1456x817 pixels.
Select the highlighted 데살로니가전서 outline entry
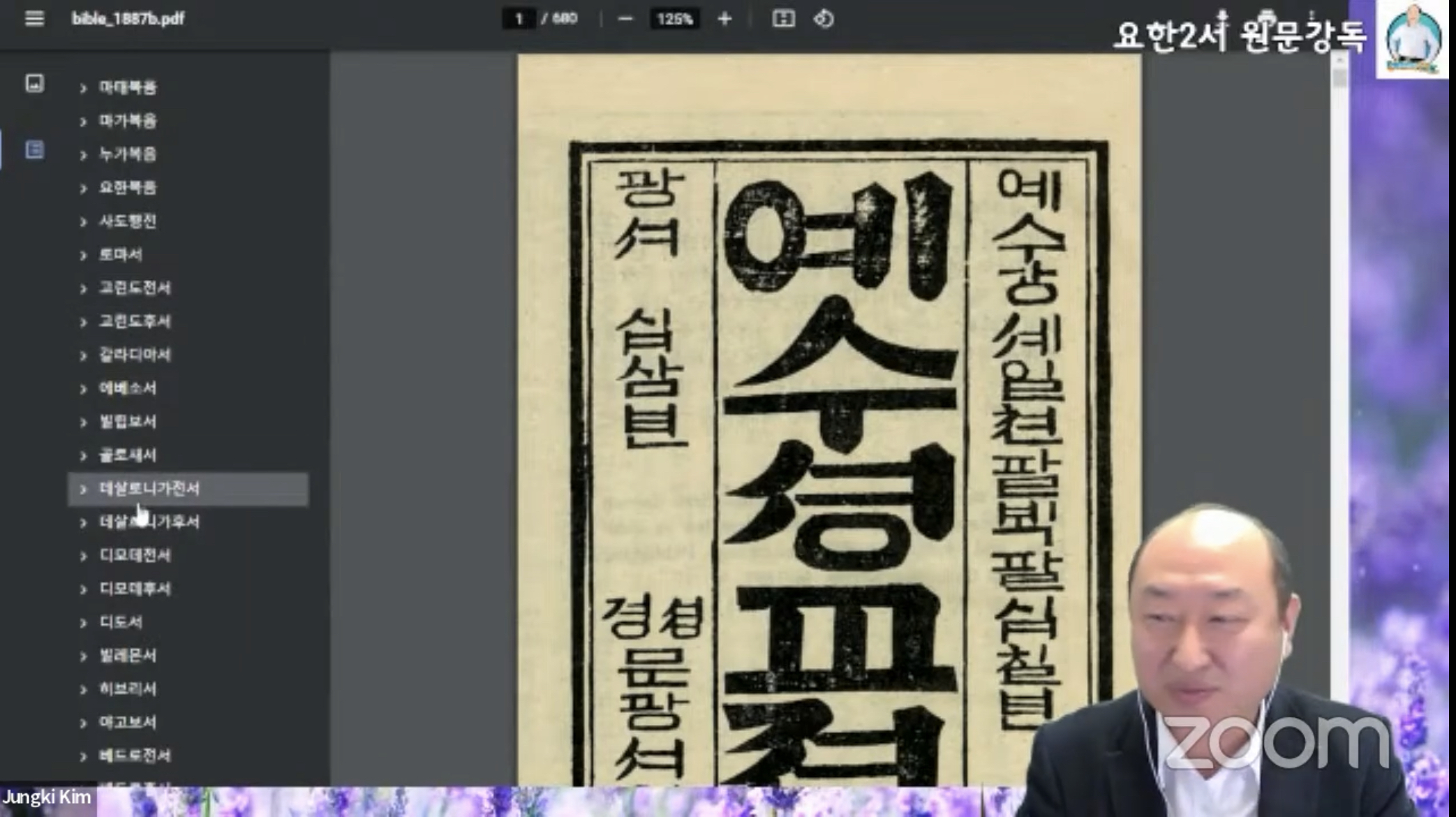(x=188, y=489)
